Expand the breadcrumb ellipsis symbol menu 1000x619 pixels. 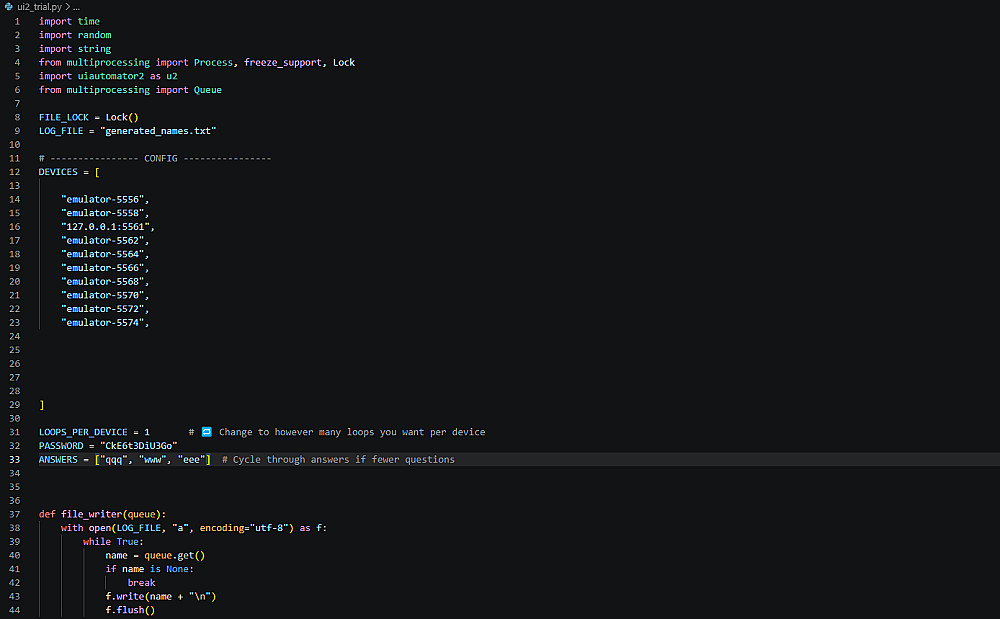tap(77, 7)
